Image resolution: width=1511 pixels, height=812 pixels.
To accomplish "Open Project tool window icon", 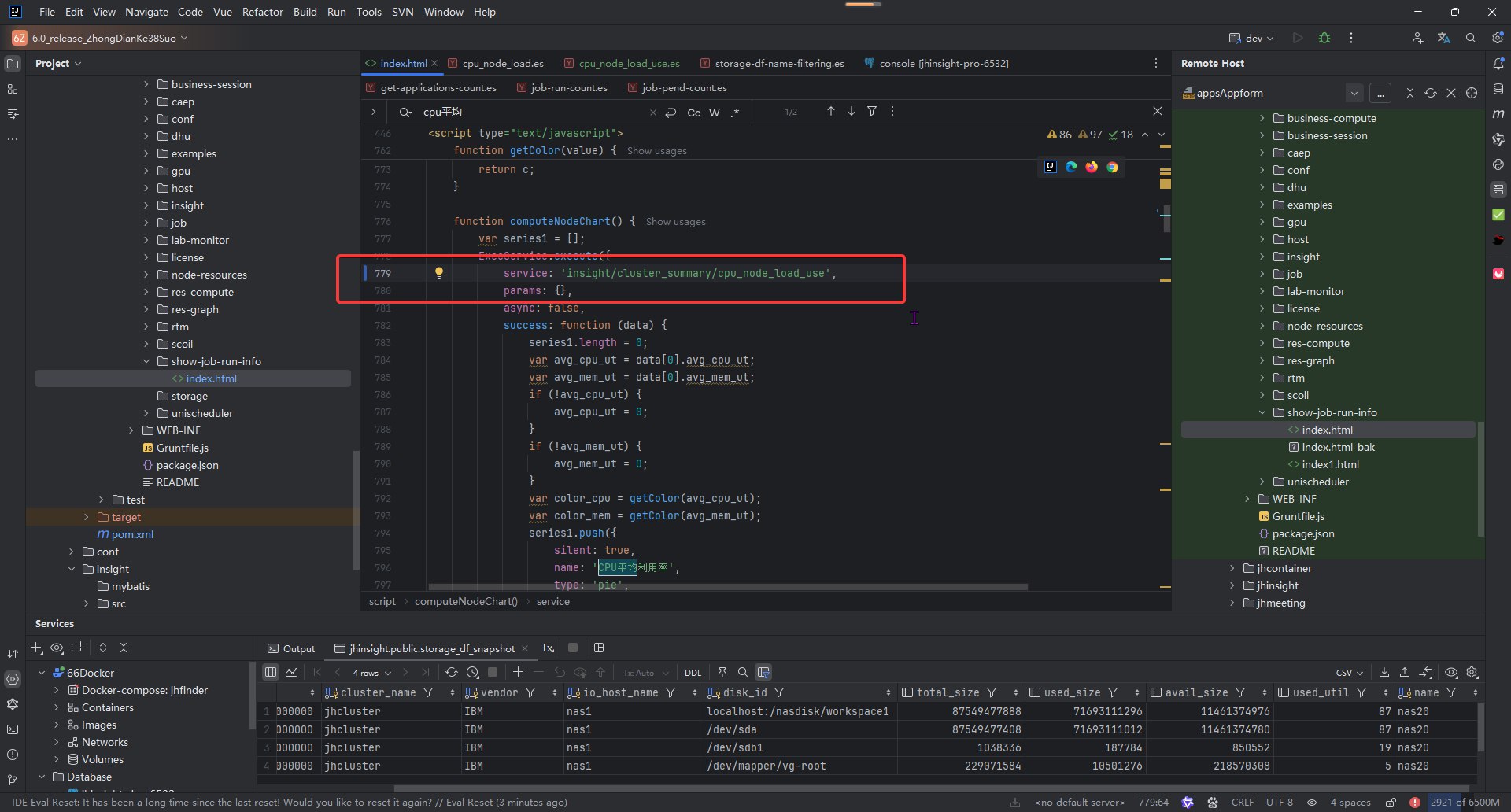I will coord(12,64).
